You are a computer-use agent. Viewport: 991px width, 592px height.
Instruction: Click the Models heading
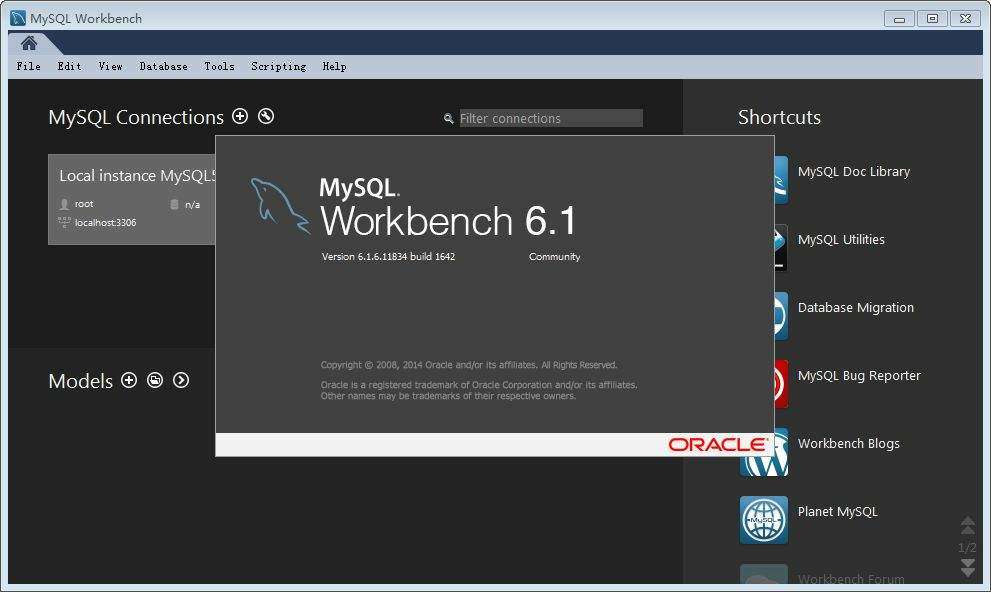pyautogui.click(x=80, y=381)
